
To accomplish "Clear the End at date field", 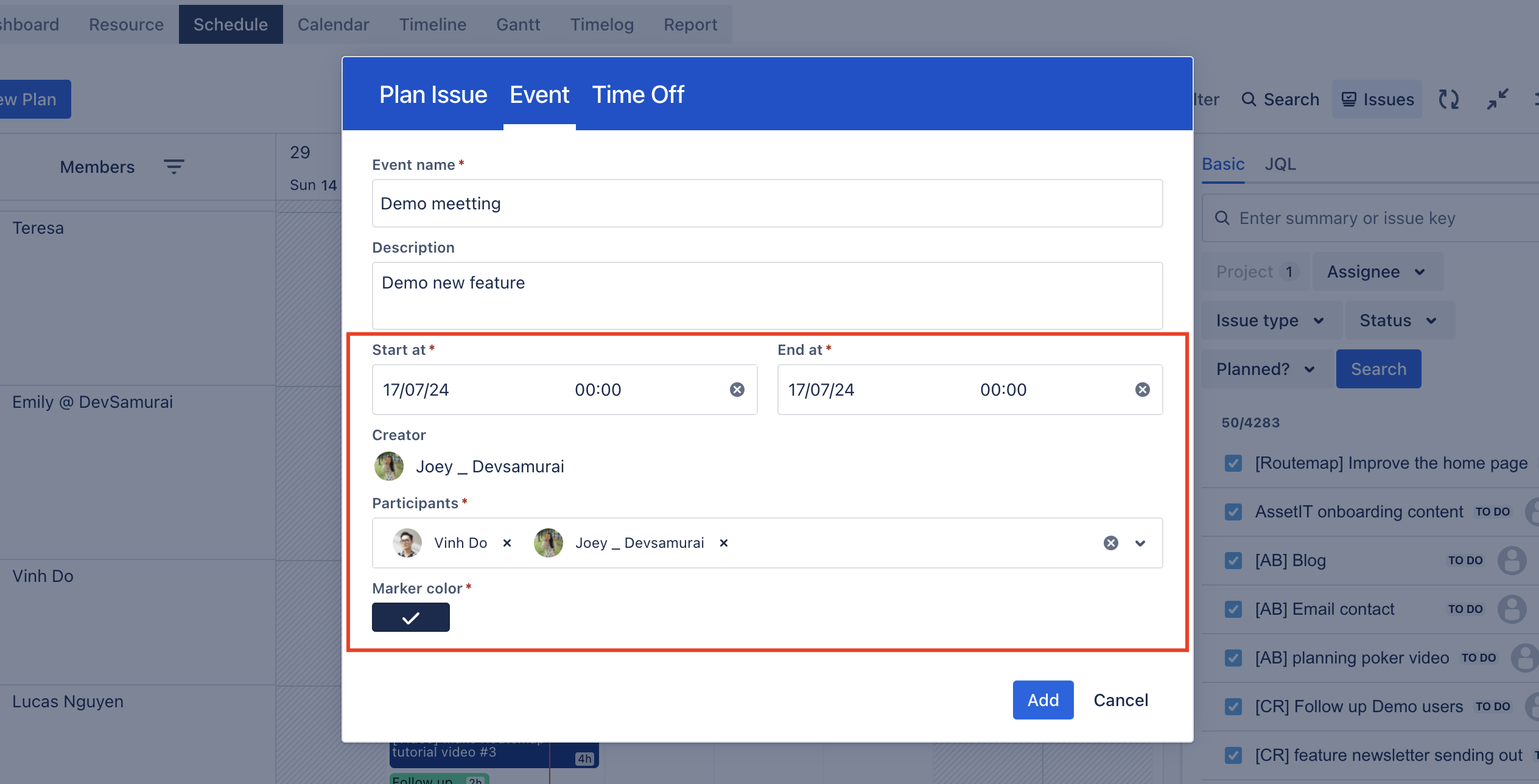I will click(x=1142, y=390).
